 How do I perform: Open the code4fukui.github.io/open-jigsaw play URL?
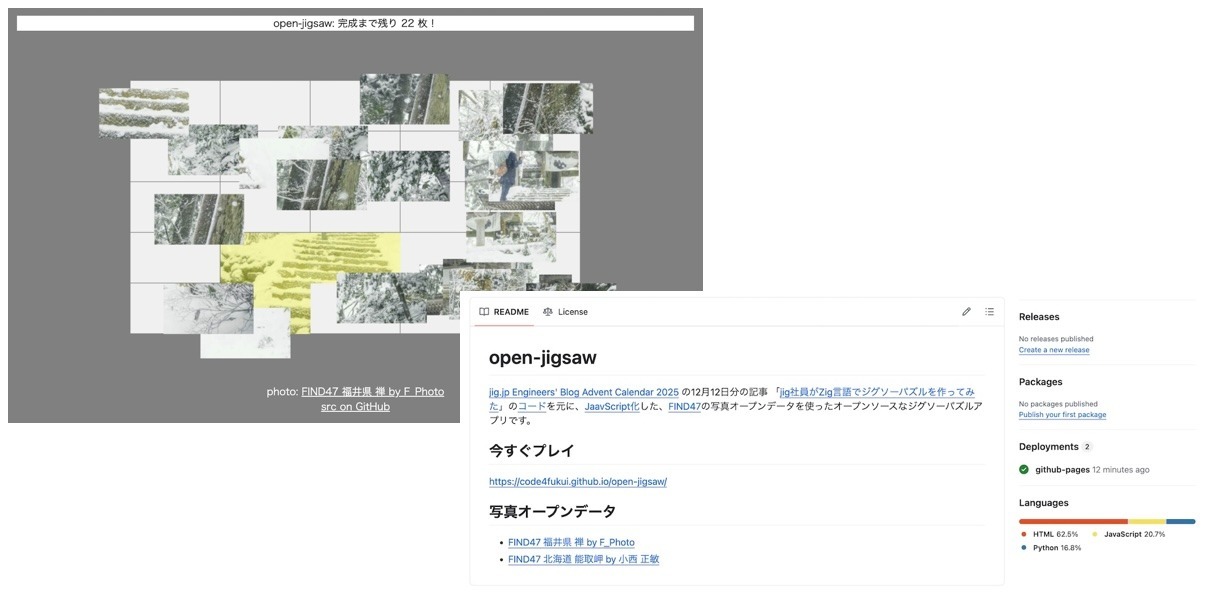[x=577, y=482]
